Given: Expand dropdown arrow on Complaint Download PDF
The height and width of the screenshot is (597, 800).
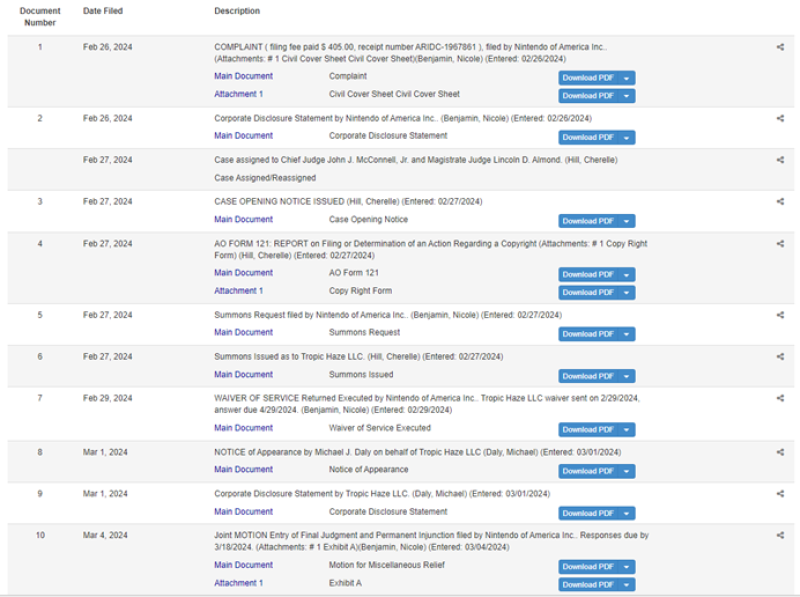Looking at the screenshot, I should tap(626, 78).
